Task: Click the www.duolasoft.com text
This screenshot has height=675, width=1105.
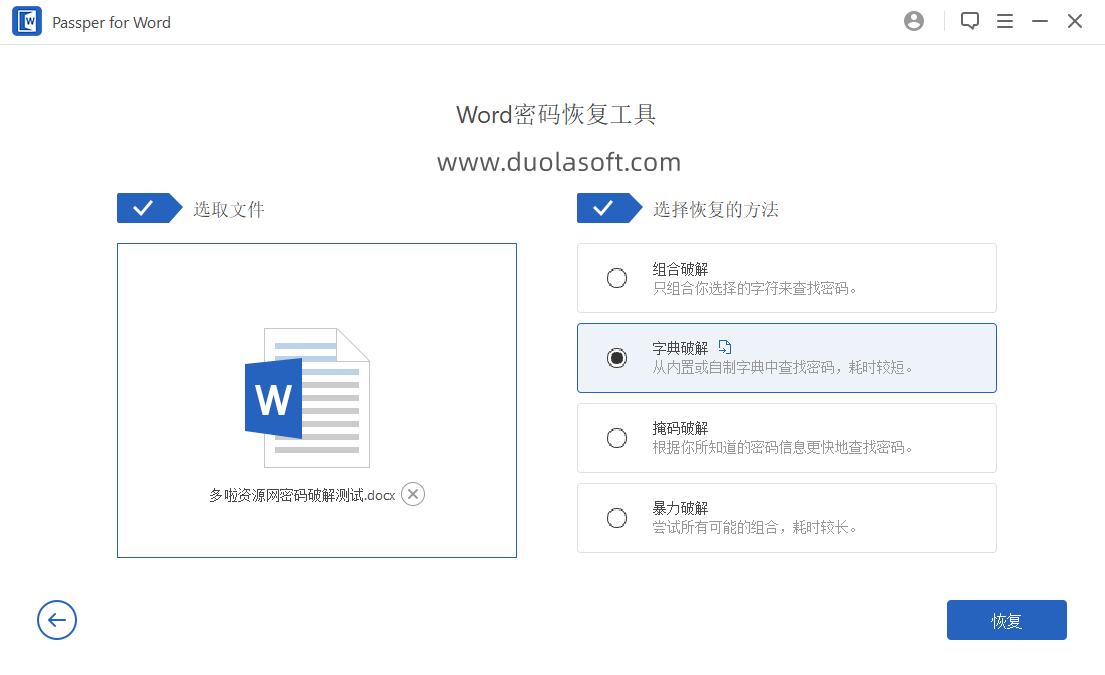Action: pyautogui.click(x=559, y=162)
